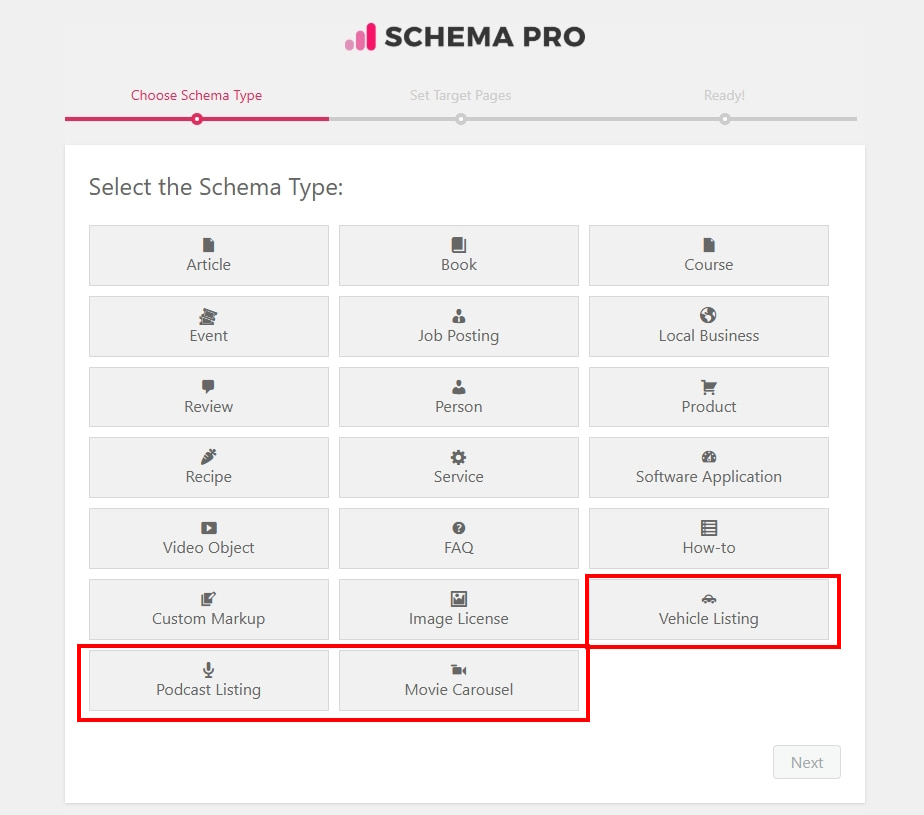Select the FAQ schema type
The image size is (924, 815).
[x=458, y=538]
